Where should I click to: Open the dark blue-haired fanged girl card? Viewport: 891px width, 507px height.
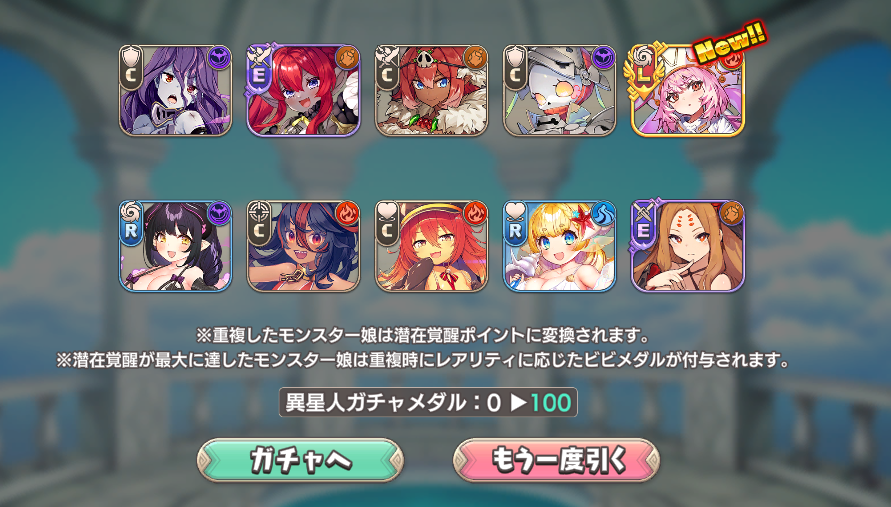(303, 246)
